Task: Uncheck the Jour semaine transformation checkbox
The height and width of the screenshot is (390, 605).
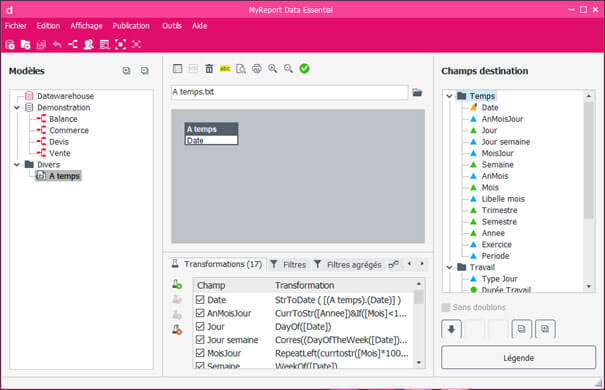Action: [x=200, y=339]
